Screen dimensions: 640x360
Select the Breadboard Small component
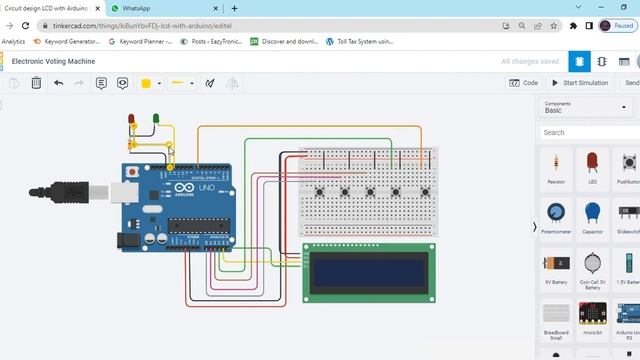[556, 320]
